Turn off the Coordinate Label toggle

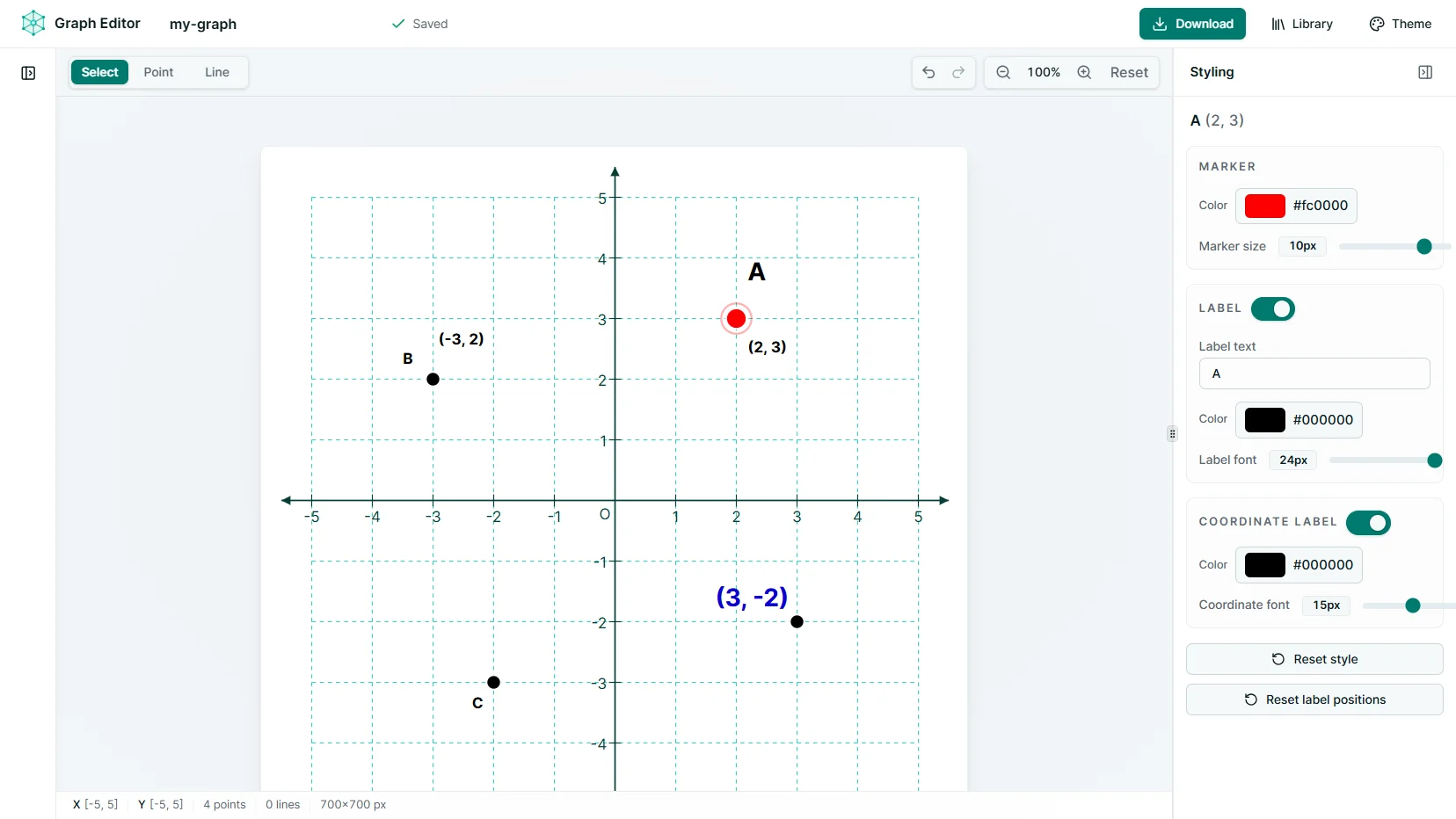1368,523
